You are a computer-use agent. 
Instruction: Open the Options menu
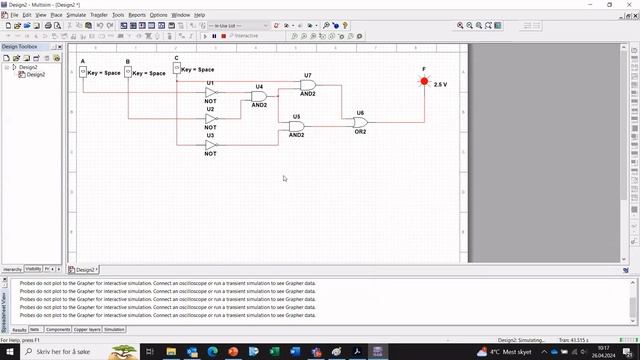(x=158, y=15)
